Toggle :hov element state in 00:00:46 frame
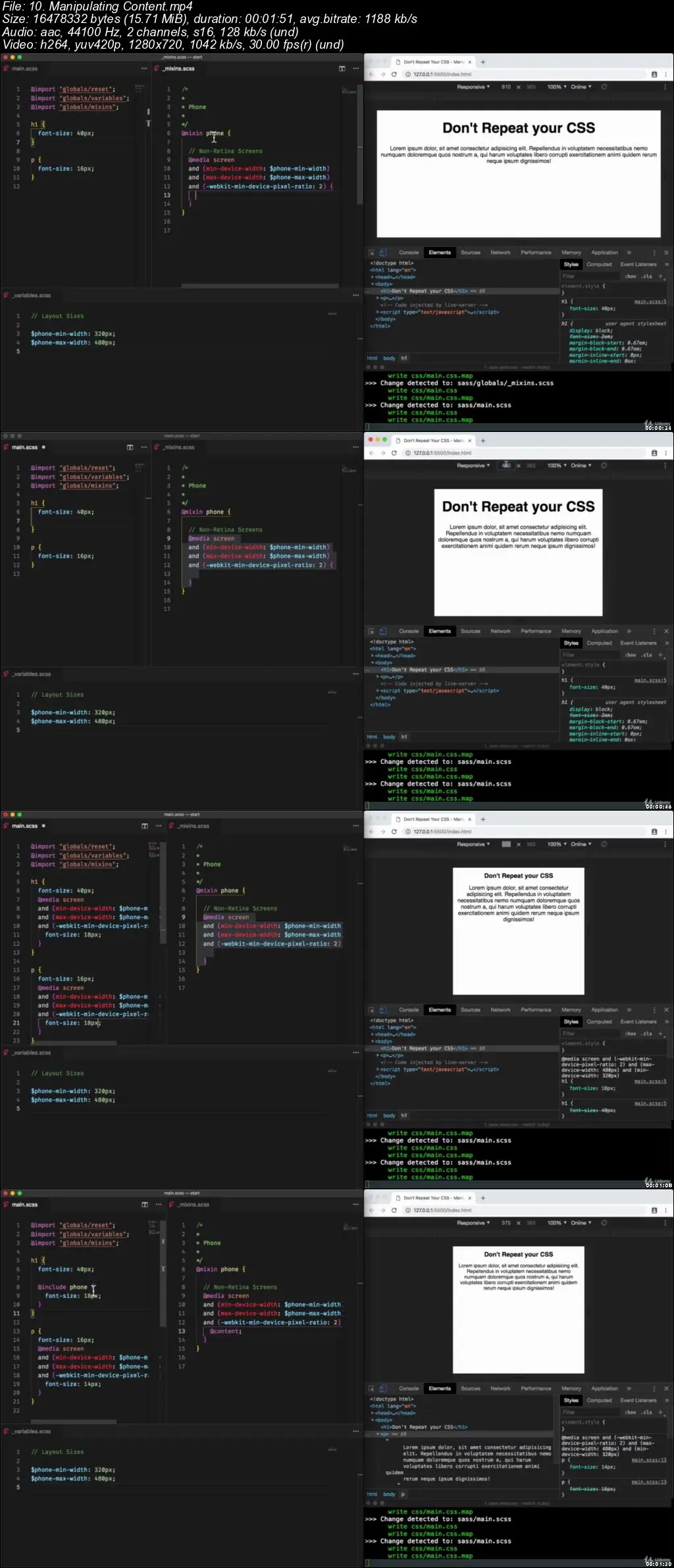This screenshot has width=674, height=1568. (x=631, y=655)
